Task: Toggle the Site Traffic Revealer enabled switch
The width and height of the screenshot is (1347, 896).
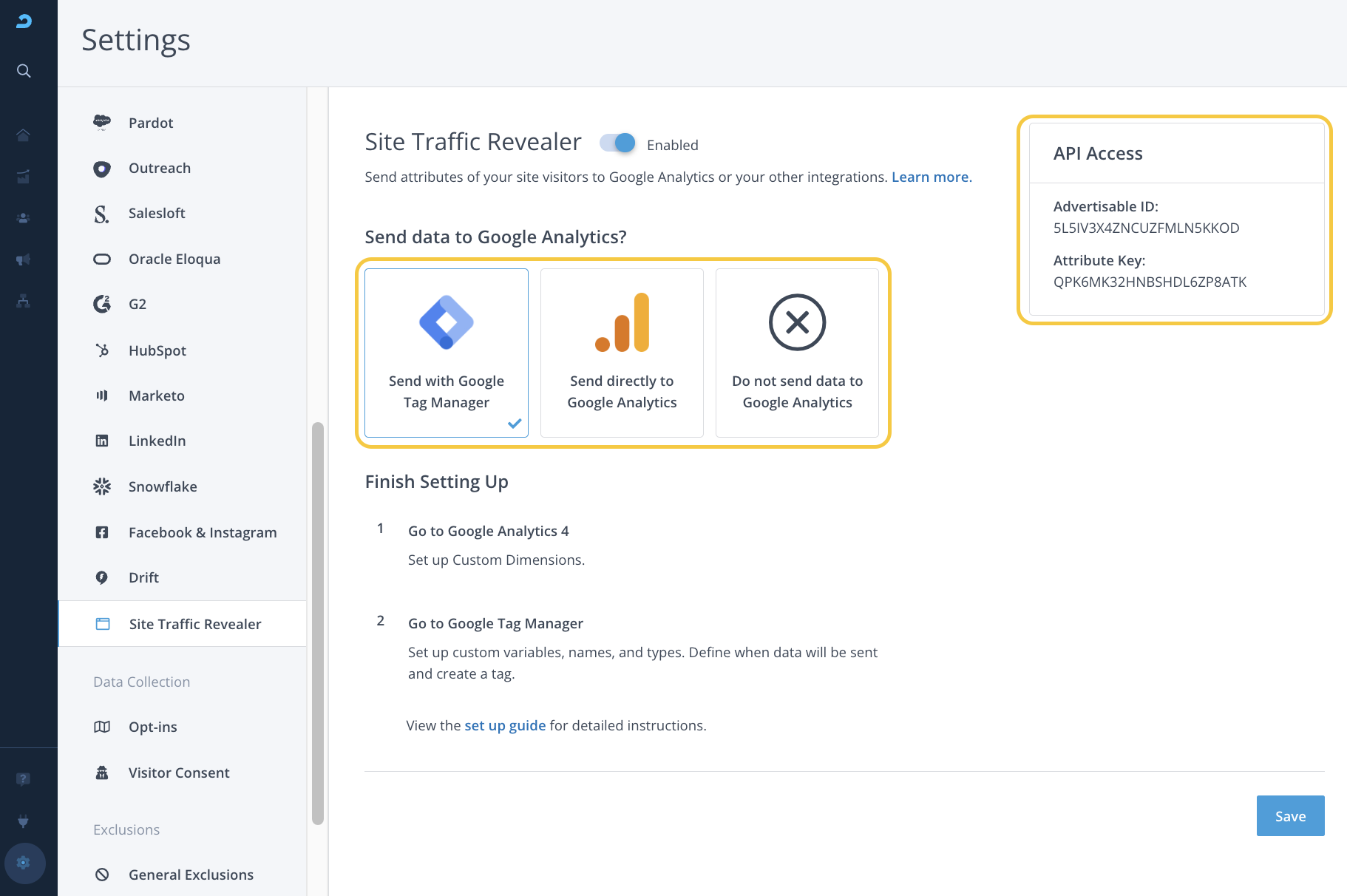Action: pos(618,143)
